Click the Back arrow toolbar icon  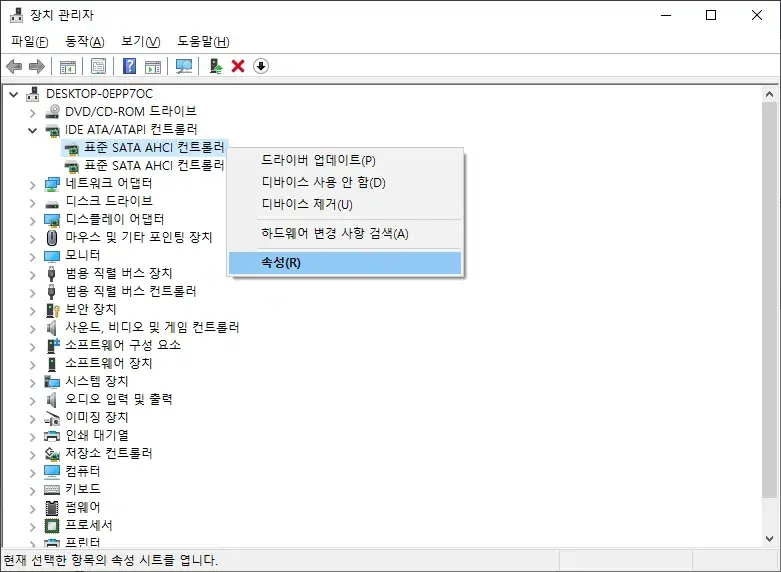coord(14,66)
